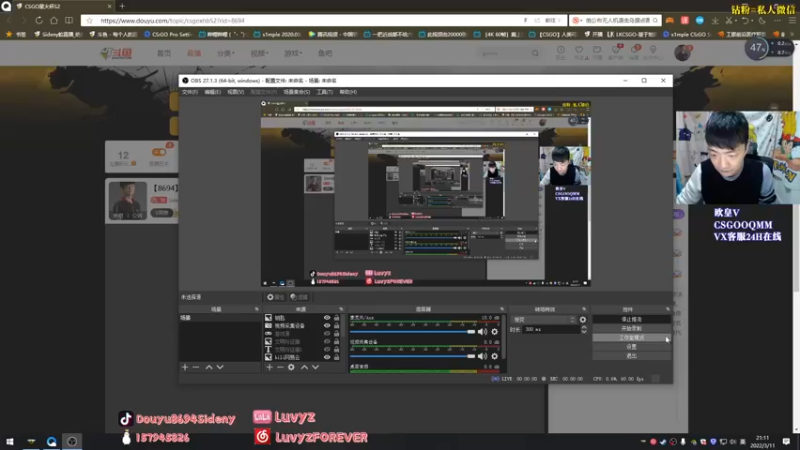This screenshot has height=450, width=800.
Task: Pop out the Scenes dock using its header icon
Action: coord(257,309)
